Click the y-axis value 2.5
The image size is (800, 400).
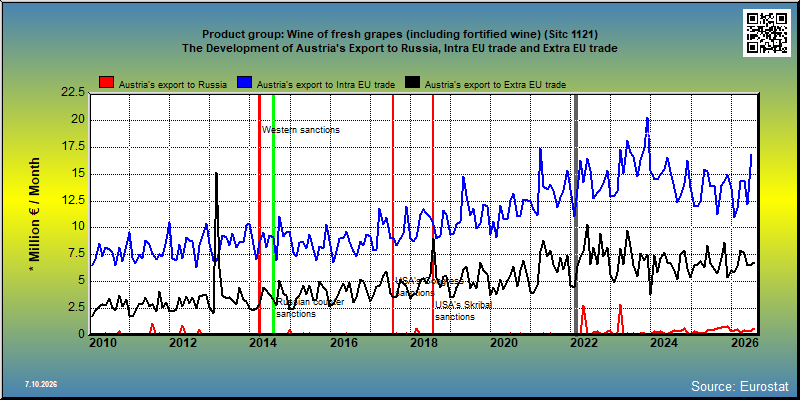point(77,308)
